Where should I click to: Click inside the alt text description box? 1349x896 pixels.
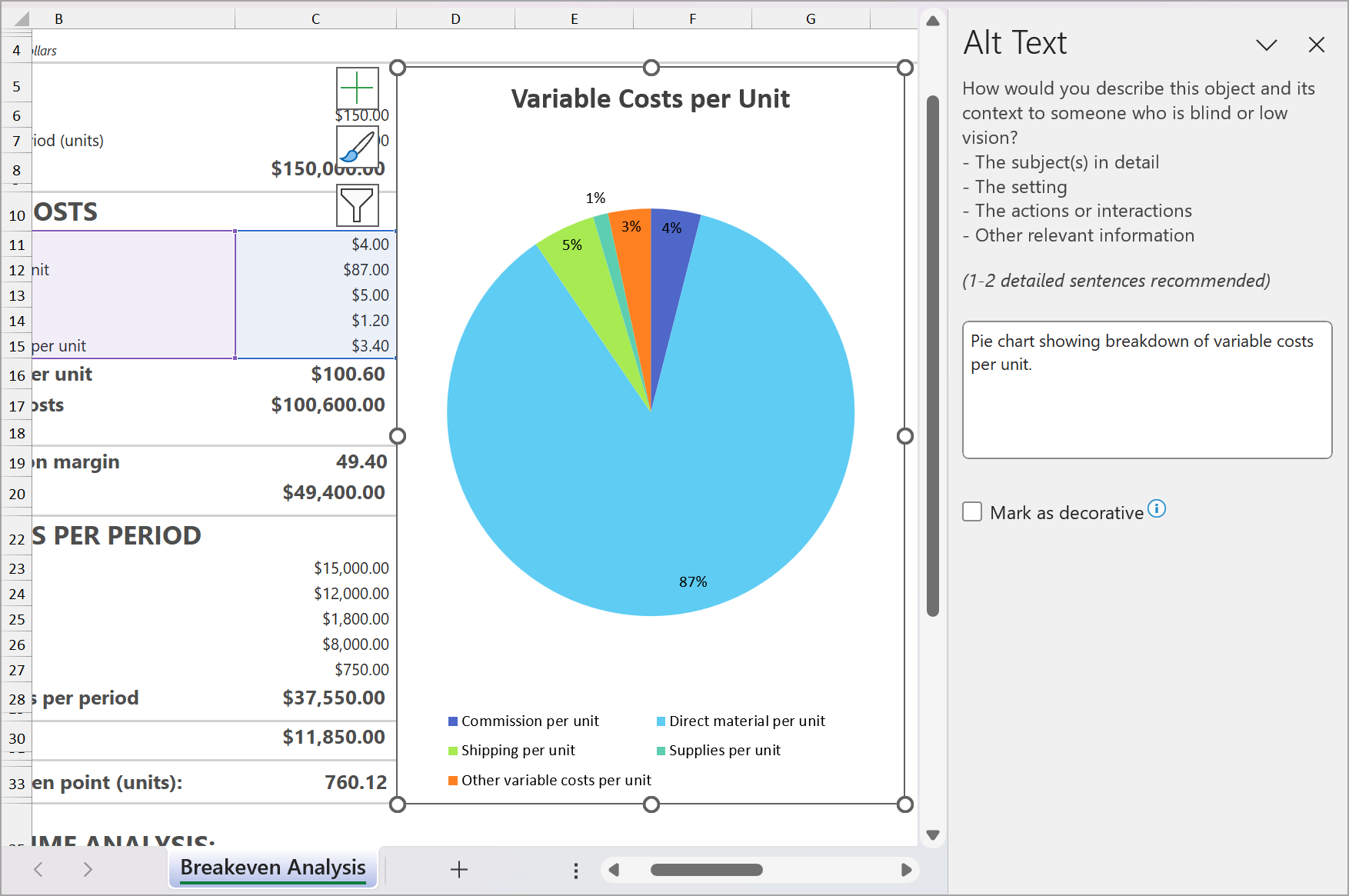pyautogui.click(x=1146, y=388)
